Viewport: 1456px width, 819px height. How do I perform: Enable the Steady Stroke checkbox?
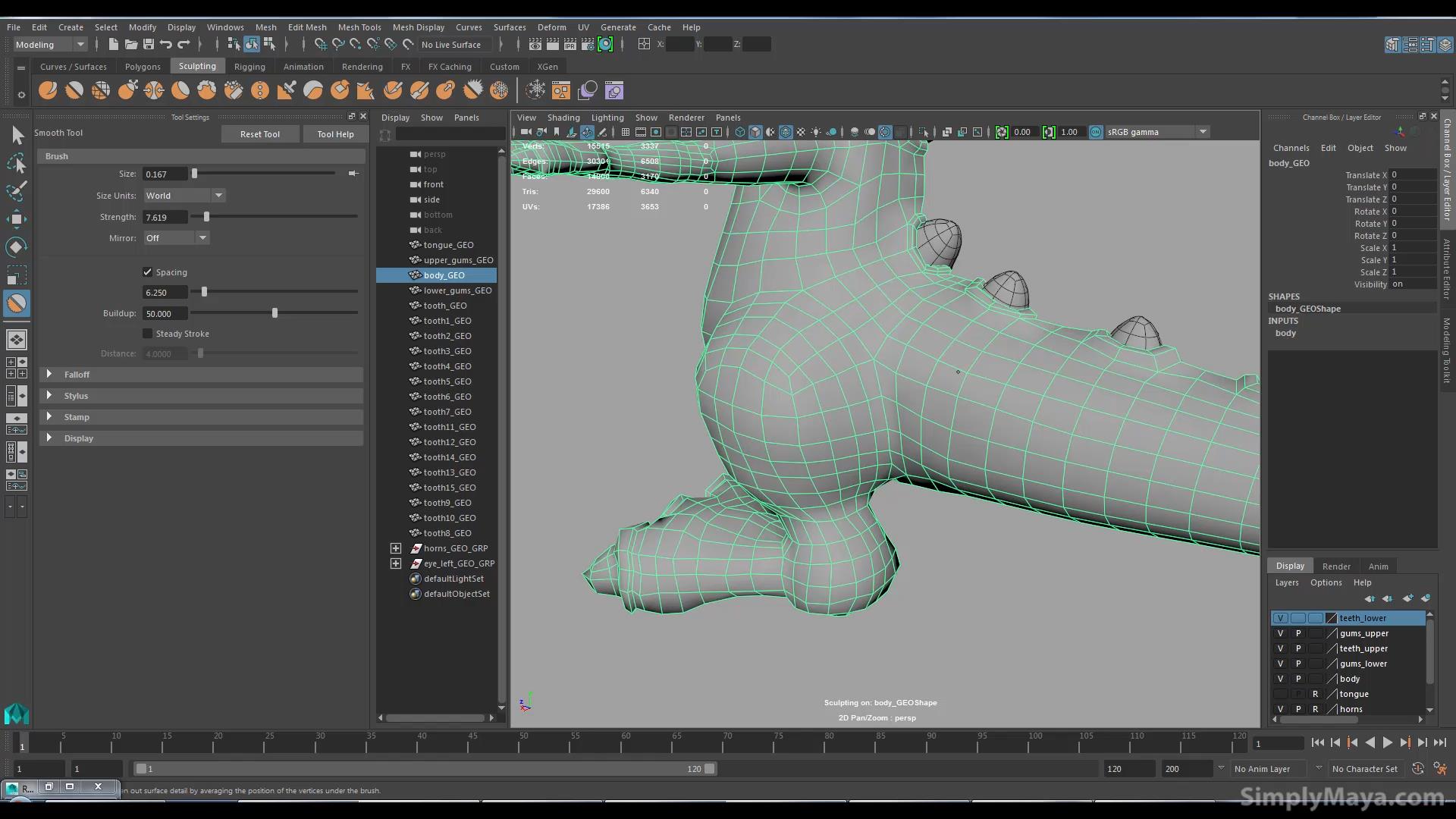[x=148, y=334]
